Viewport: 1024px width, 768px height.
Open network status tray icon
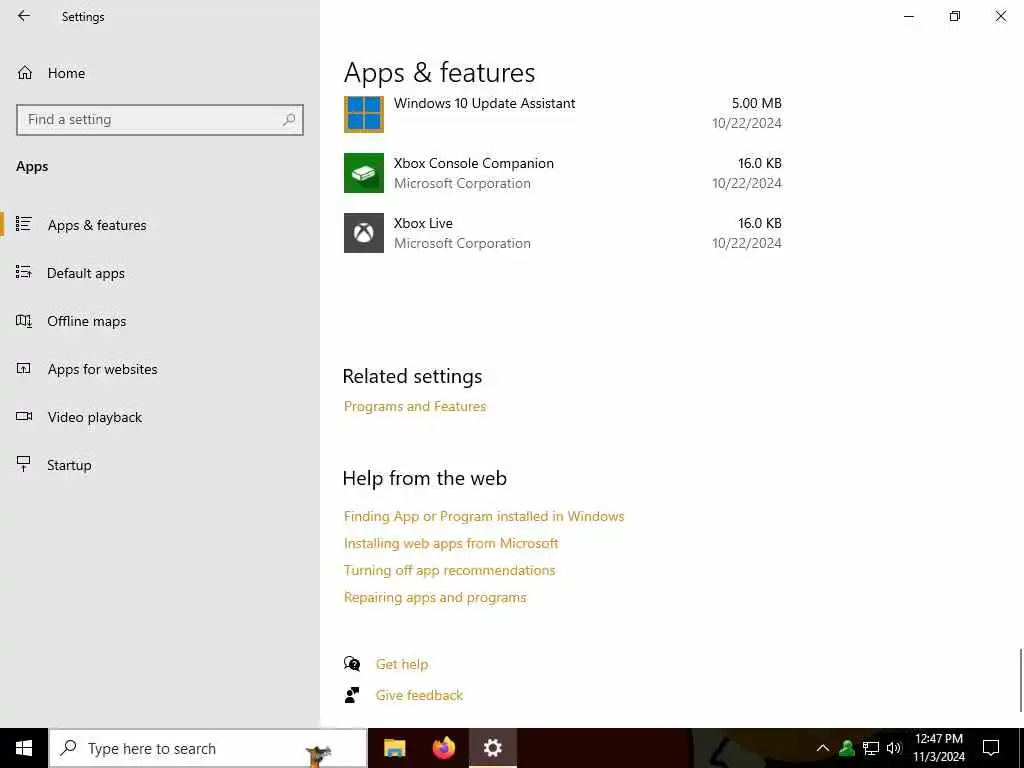871,748
